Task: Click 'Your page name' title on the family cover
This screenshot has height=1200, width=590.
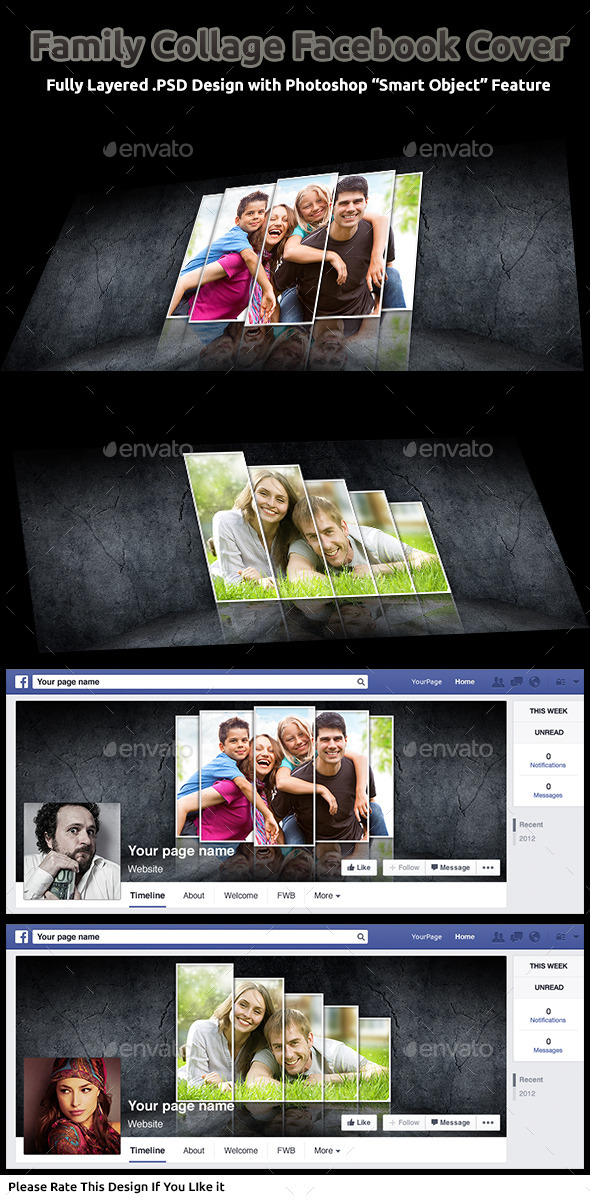Action: (181, 851)
